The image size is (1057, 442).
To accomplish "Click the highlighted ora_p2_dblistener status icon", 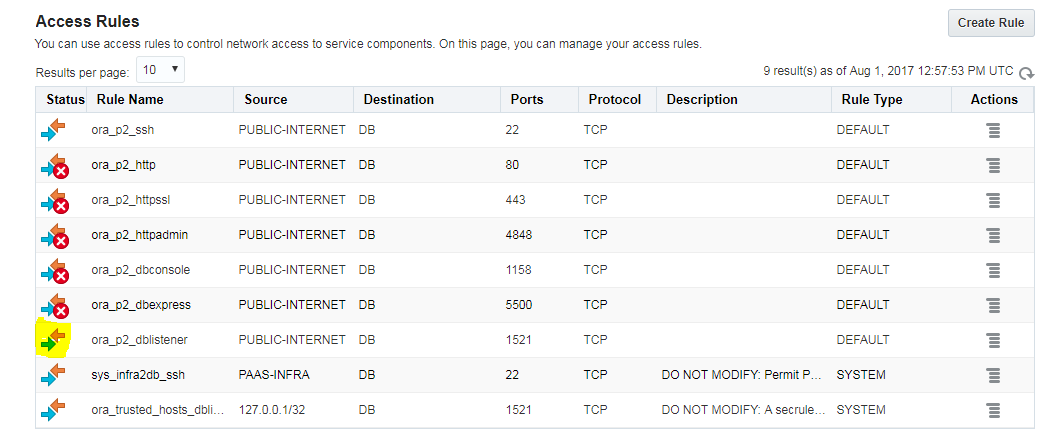I will coord(54,340).
